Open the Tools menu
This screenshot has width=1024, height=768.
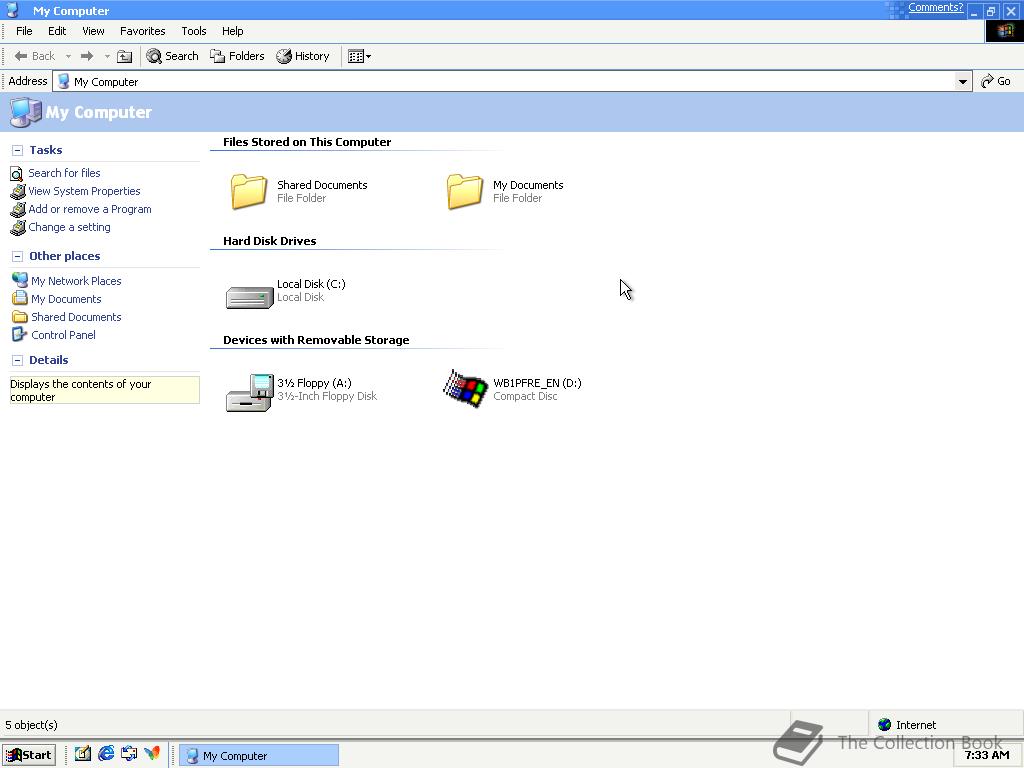pyautogui.click(x=194, y=31)
